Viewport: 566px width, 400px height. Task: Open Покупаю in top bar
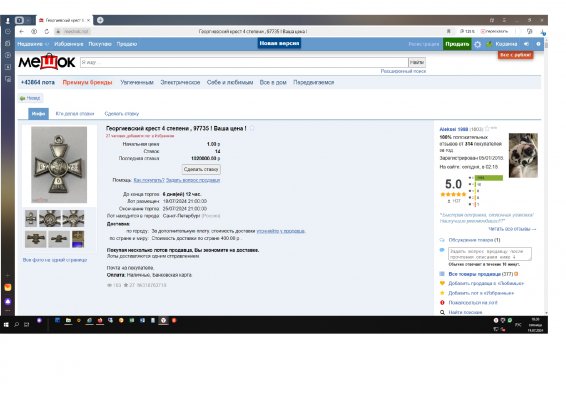[100, 44]
